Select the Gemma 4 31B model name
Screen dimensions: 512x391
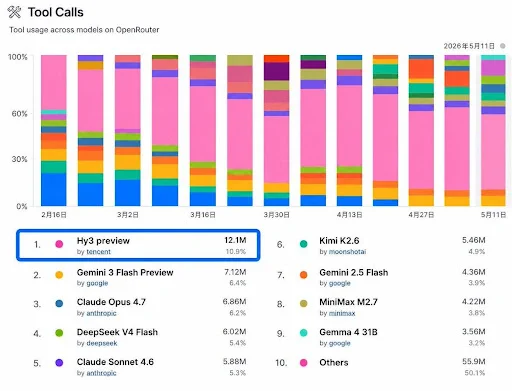tap(348, 332)
